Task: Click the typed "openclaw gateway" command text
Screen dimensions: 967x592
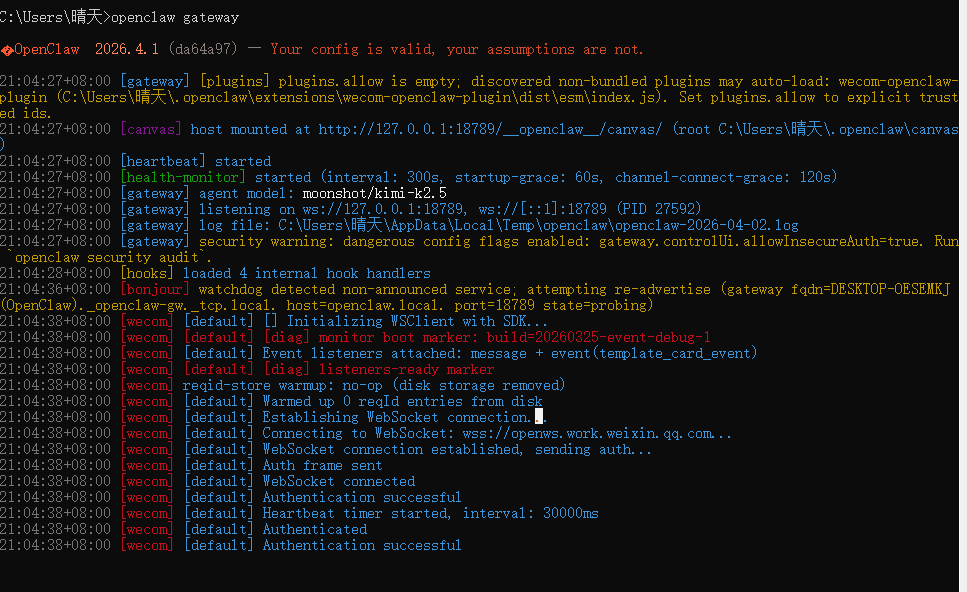Action: (x=175, y=17)
